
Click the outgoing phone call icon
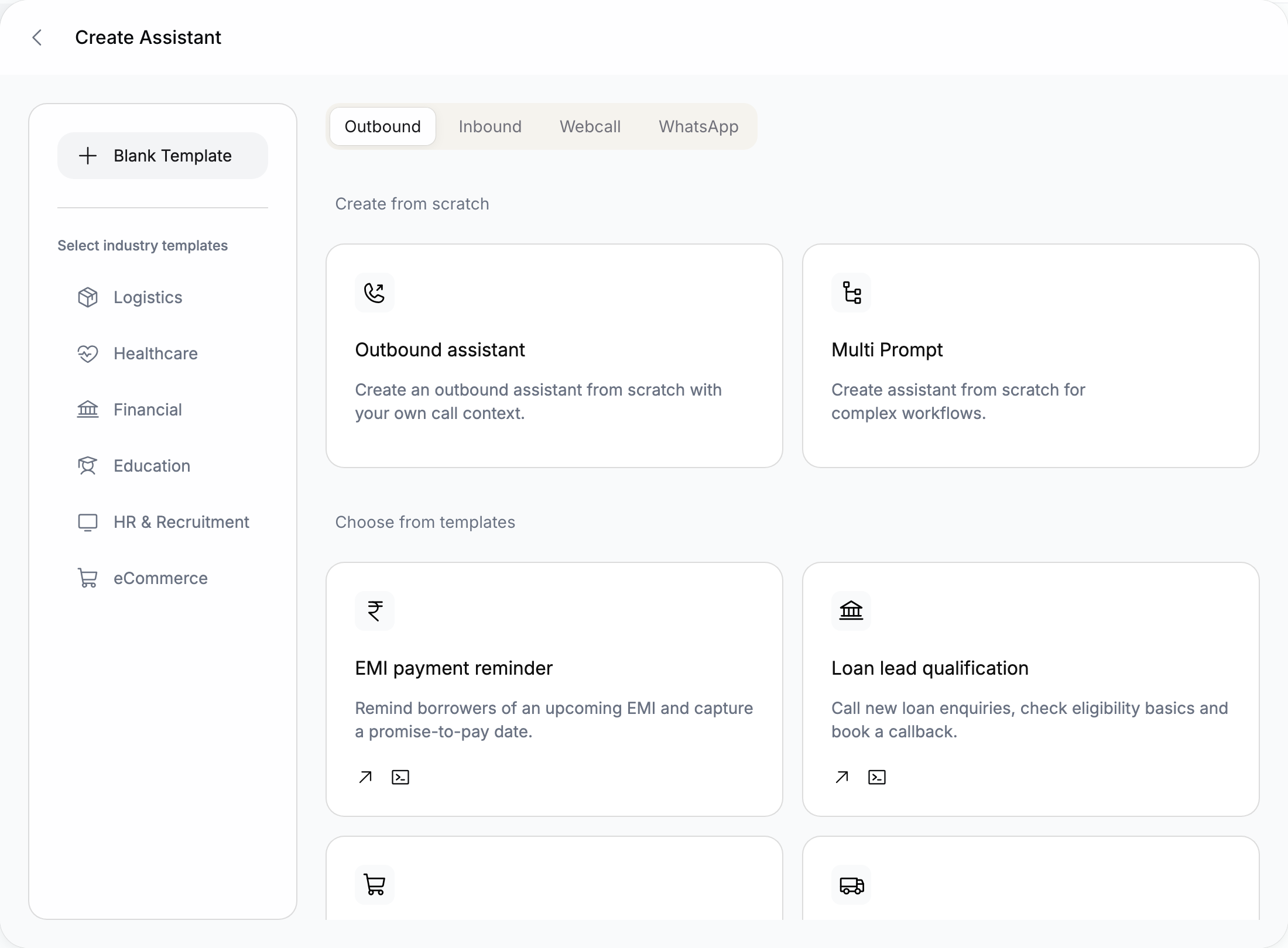point(375,293)
